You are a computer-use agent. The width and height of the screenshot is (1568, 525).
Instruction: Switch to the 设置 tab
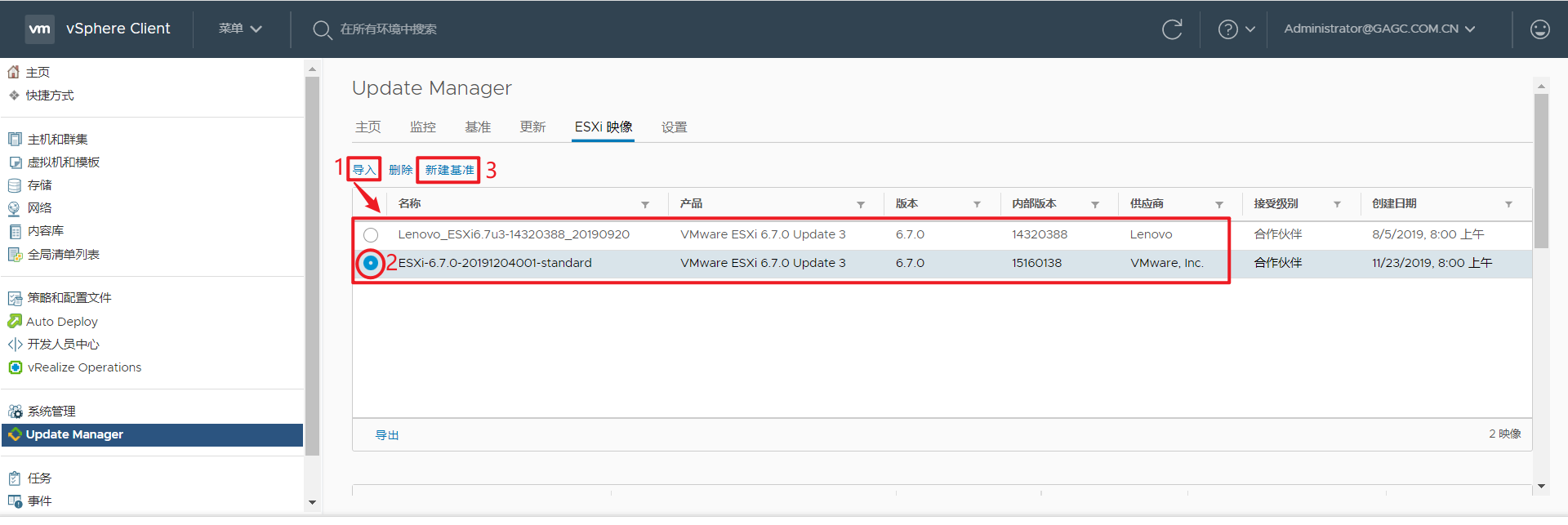coord(674,127)
